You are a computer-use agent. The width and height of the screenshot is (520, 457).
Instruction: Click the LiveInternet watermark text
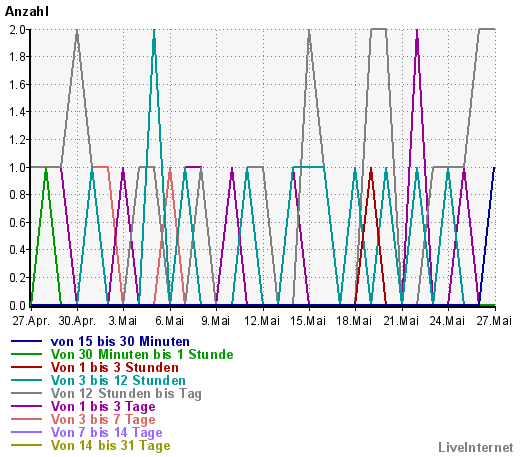[x=476, y=448]
